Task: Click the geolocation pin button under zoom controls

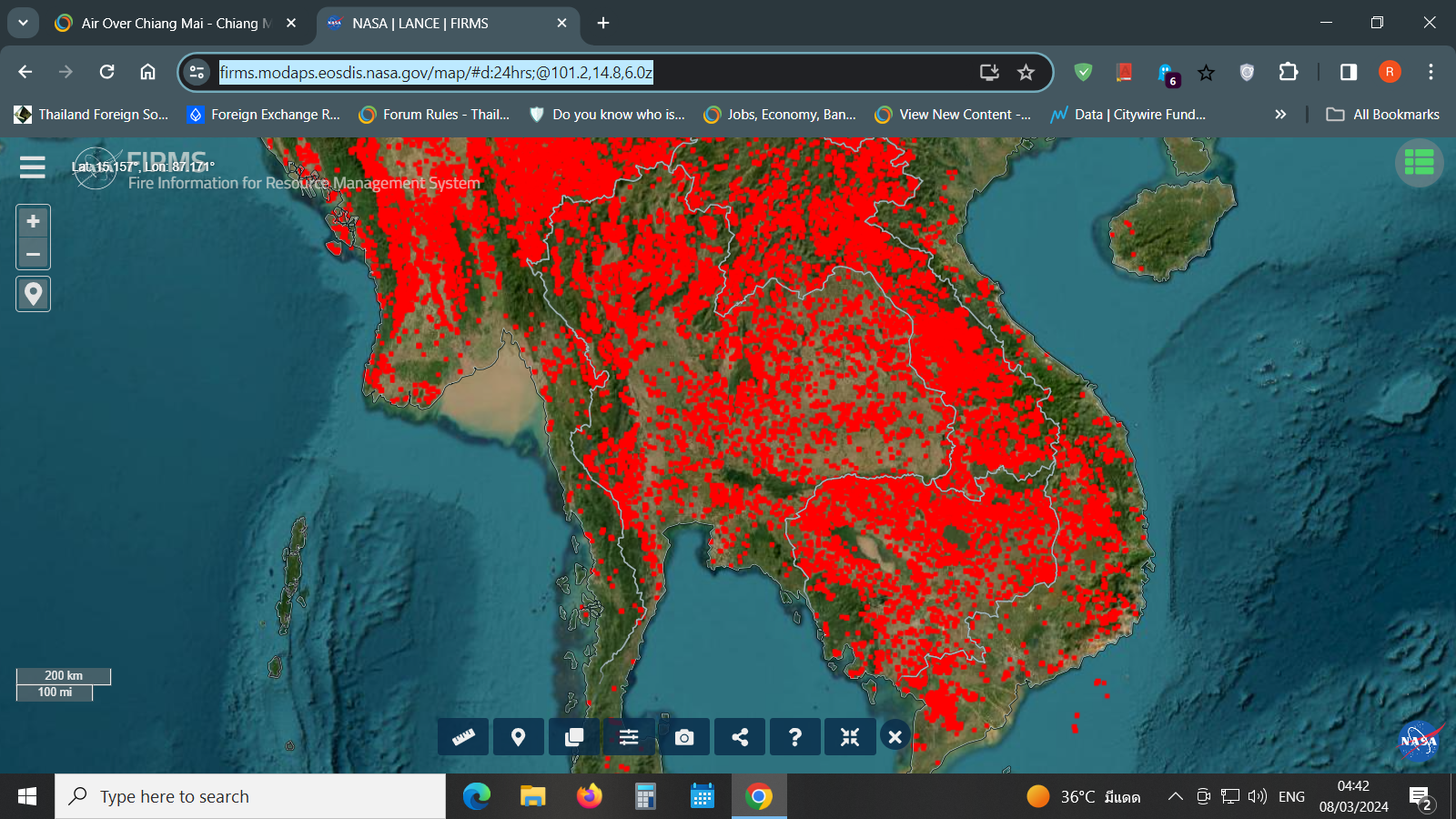Action: (x=34, y=294)
